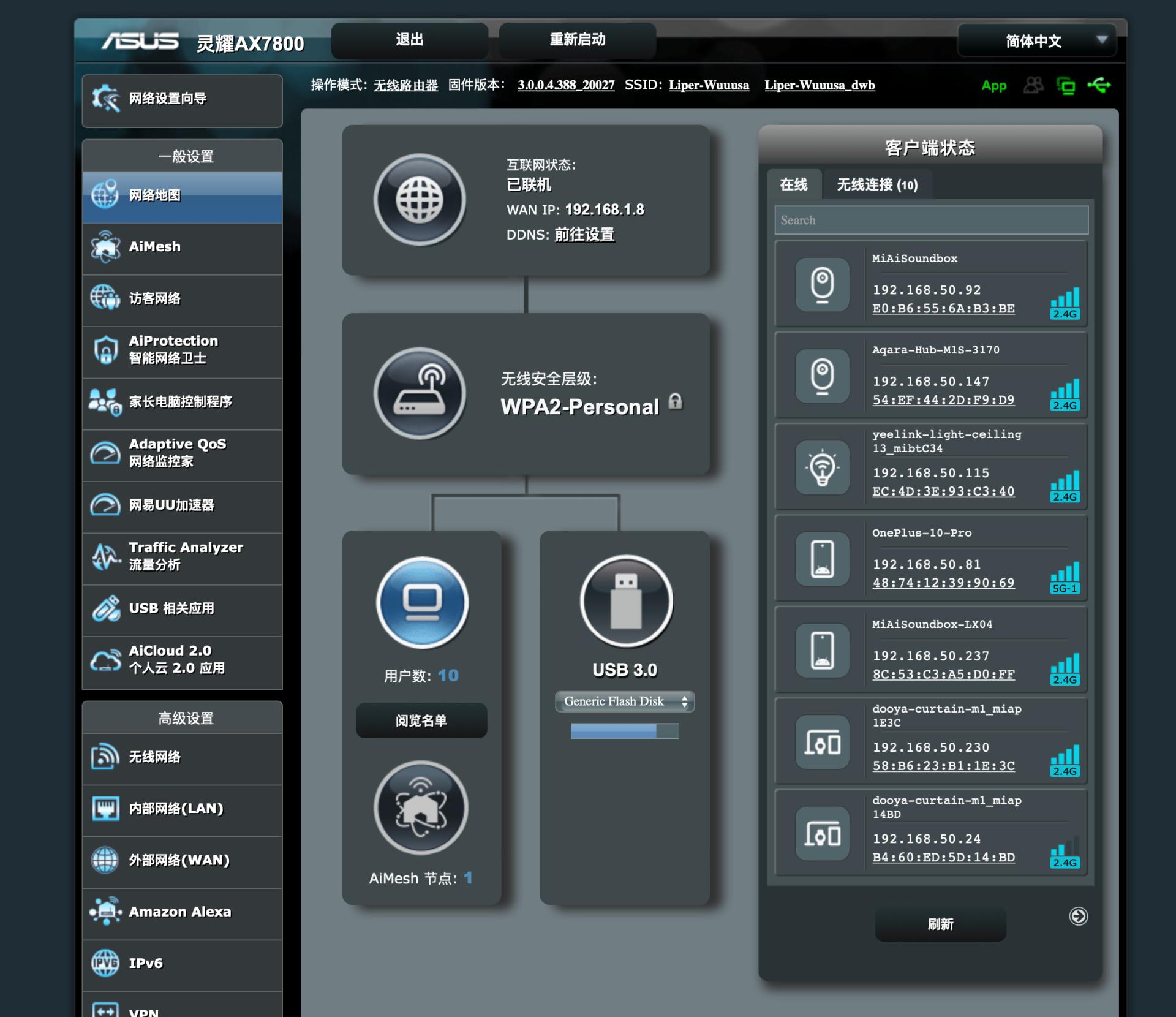Click the globe internet status icon
The image size is (1176, 1017).
pyautogui.click(x=420, y=199)
